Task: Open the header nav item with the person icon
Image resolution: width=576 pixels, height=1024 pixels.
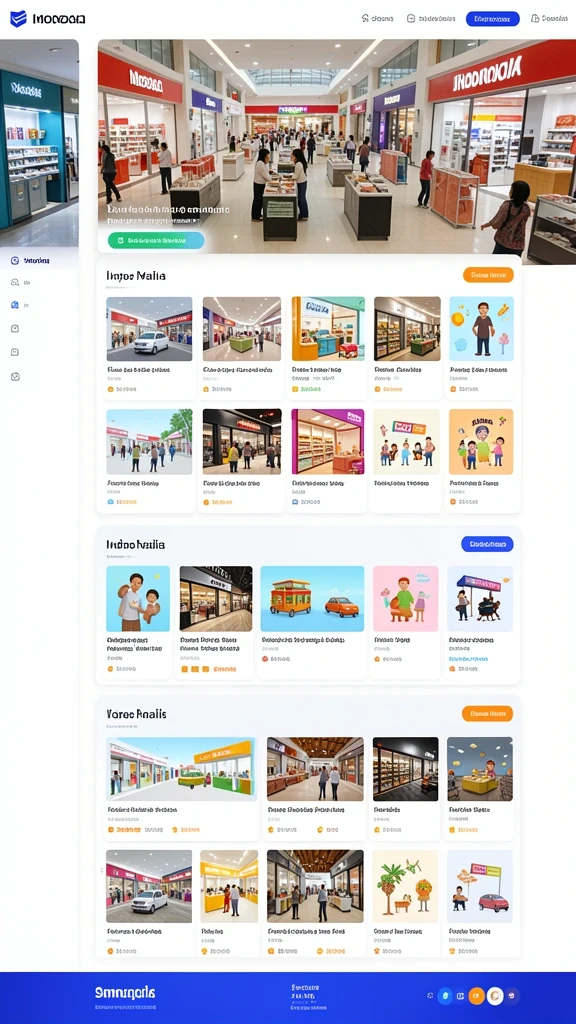Action: pyautogui.click(x=377, y=19)
